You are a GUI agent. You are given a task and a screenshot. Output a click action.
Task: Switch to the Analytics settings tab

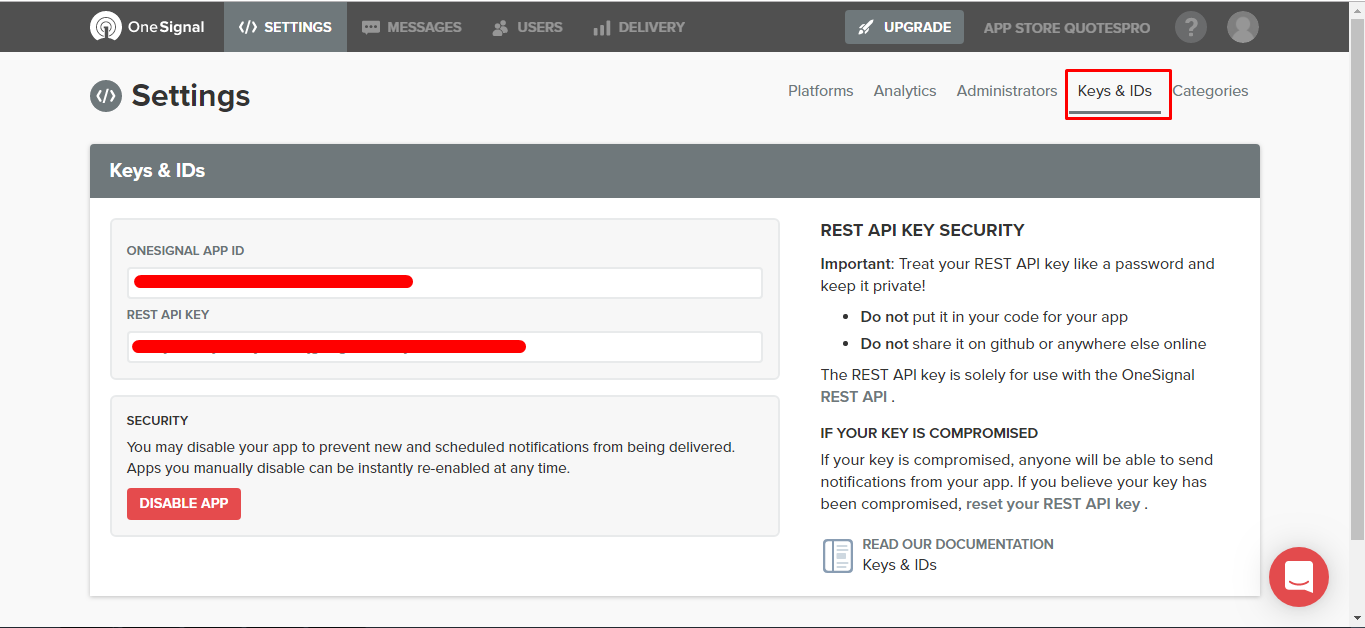pos(904,91)
